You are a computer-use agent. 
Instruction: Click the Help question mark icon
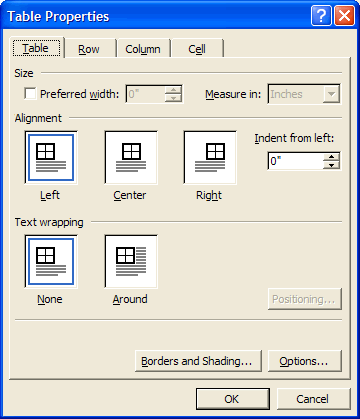click(321, 16)
